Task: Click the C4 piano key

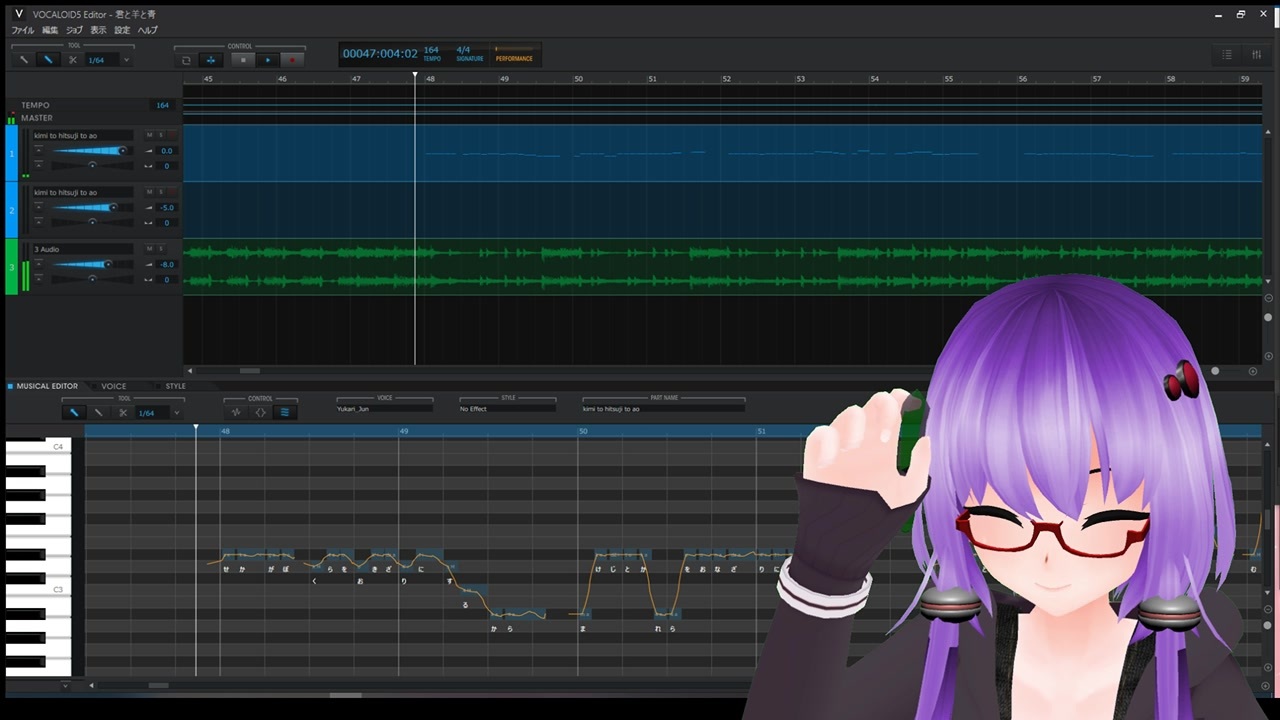Action: pyautogui.click(x=39, y=446)
